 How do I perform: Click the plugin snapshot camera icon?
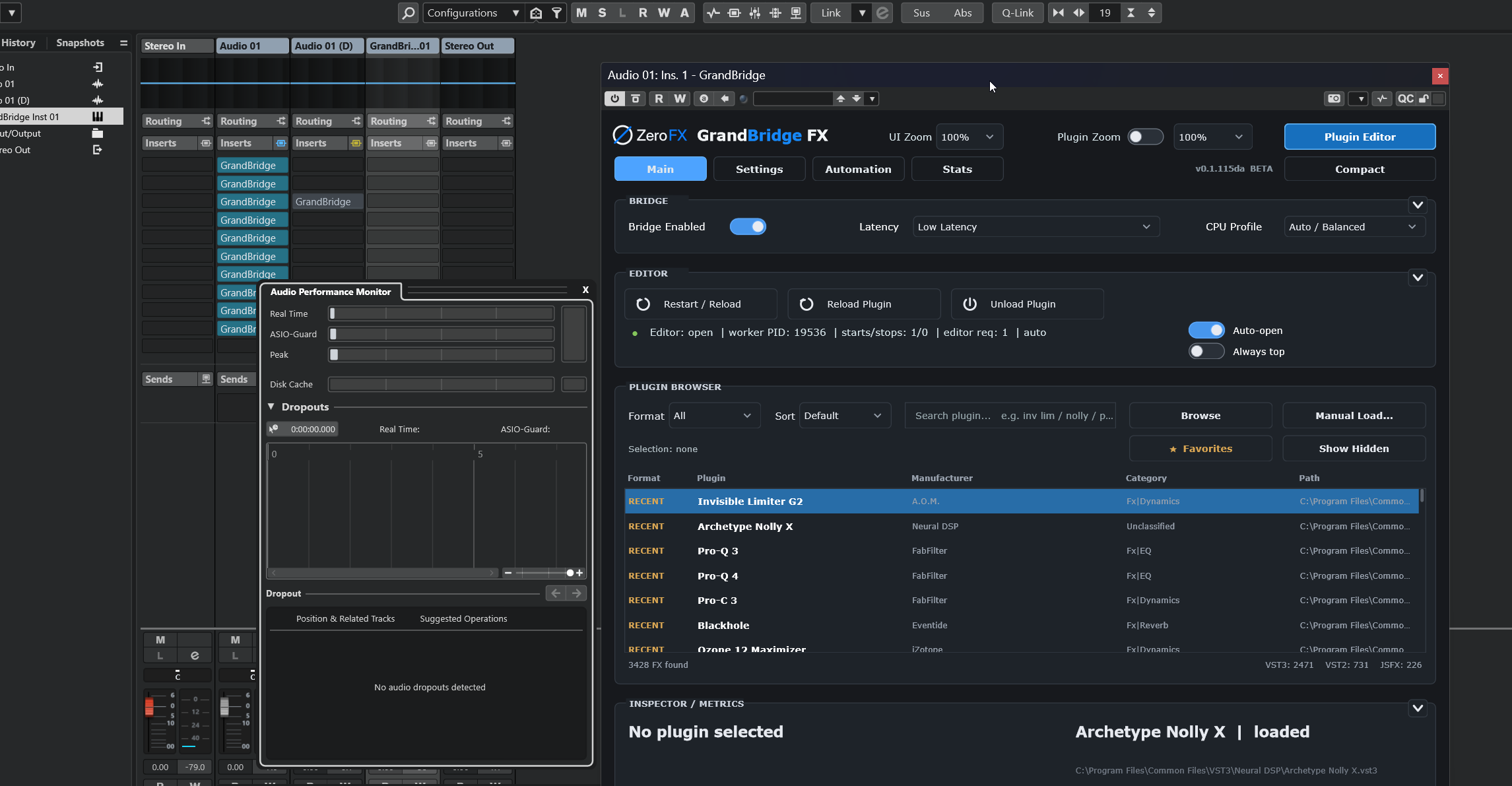point(1334,98)
